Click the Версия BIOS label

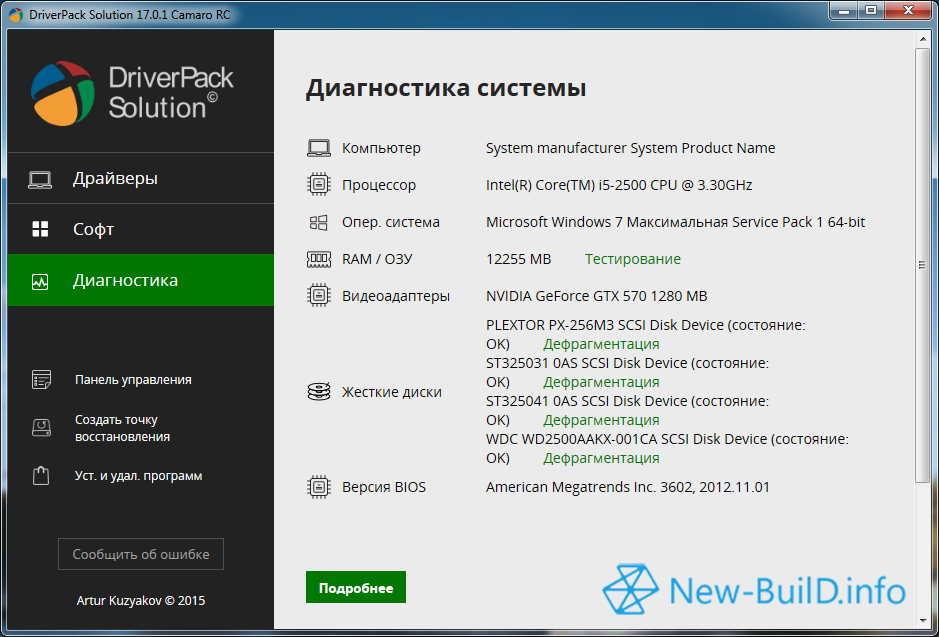384,487
